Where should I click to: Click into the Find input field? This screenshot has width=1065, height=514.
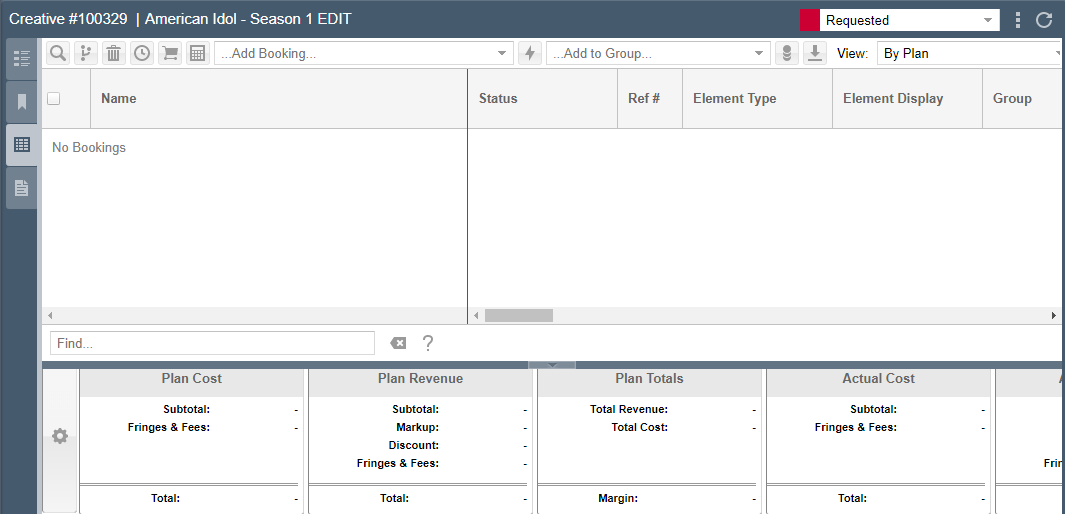coord(212,343)
